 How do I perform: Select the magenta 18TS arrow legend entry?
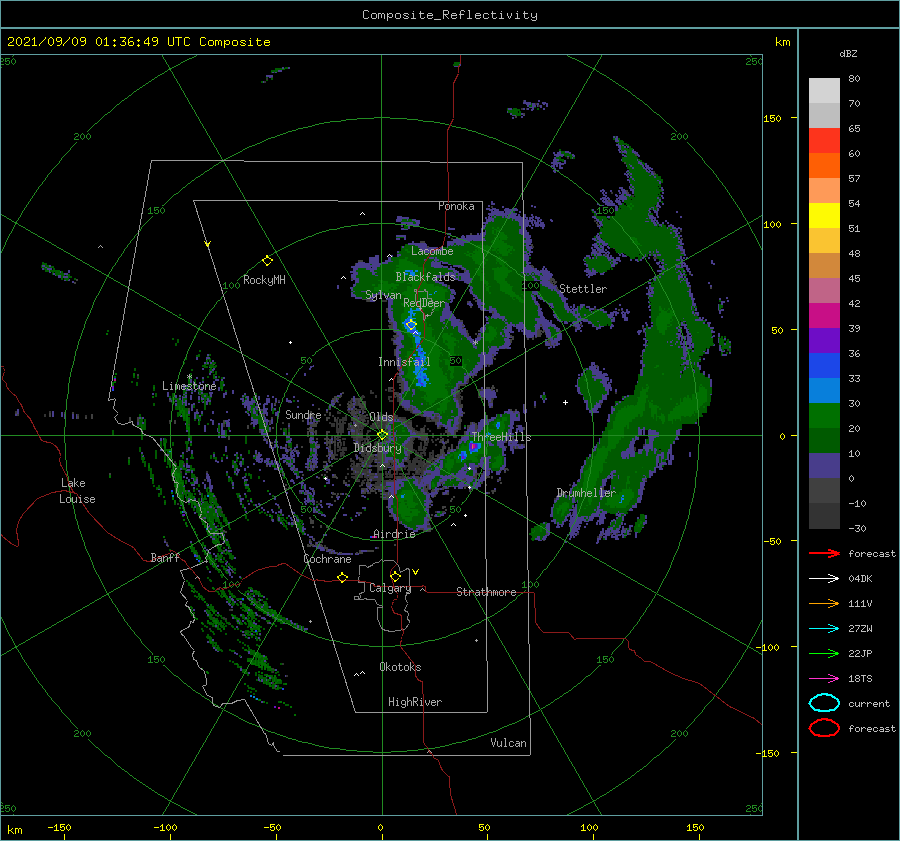coord(824,679)
